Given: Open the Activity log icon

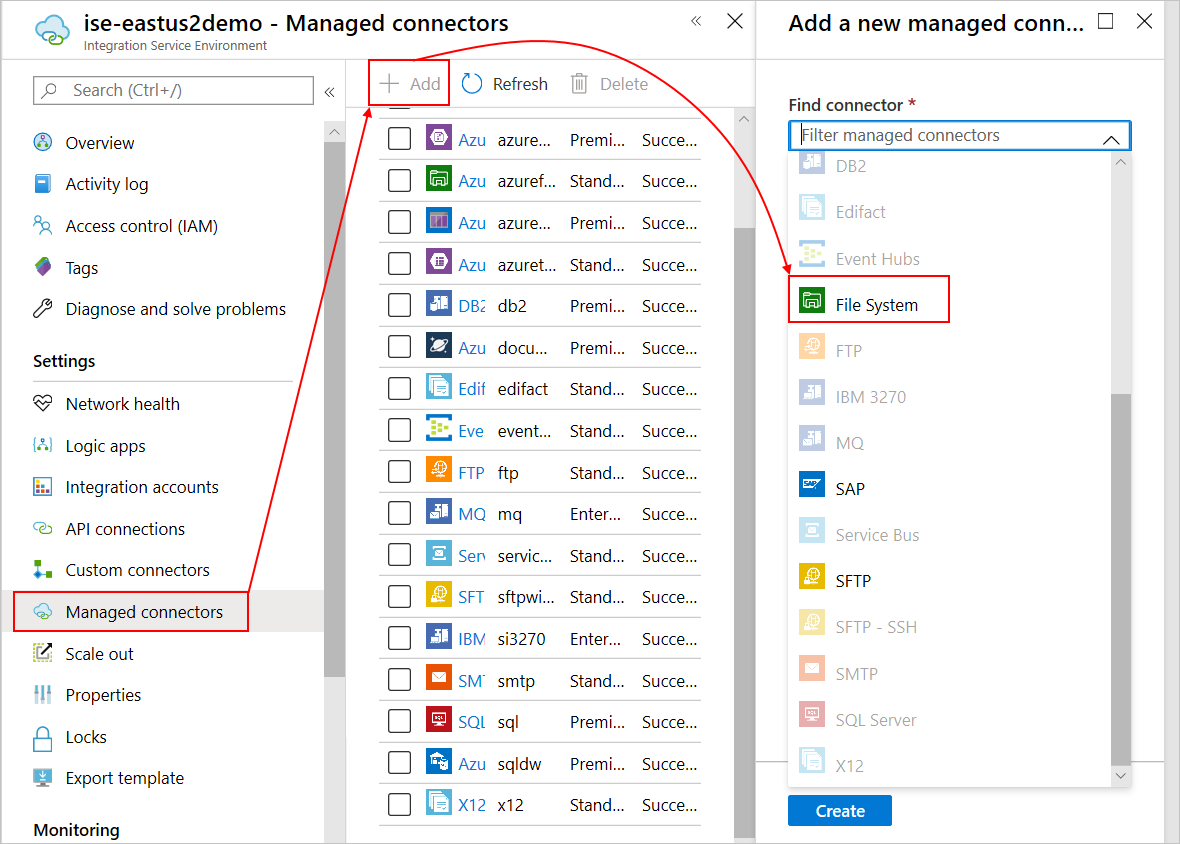Looking at the screenshot, I should [x=43, y=184].
